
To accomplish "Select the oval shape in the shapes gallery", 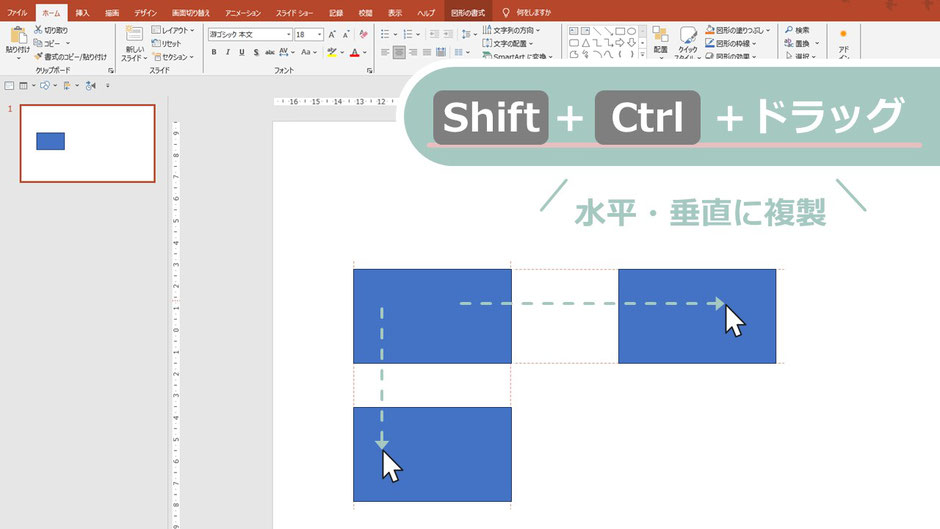I will point(631,31).
